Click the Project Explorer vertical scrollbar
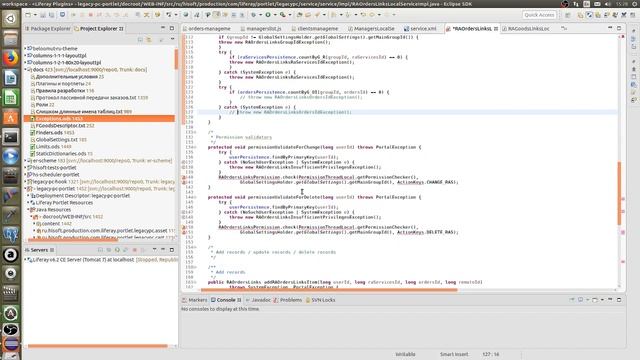Screen dimensions: 640x360 tap(176, 60)
